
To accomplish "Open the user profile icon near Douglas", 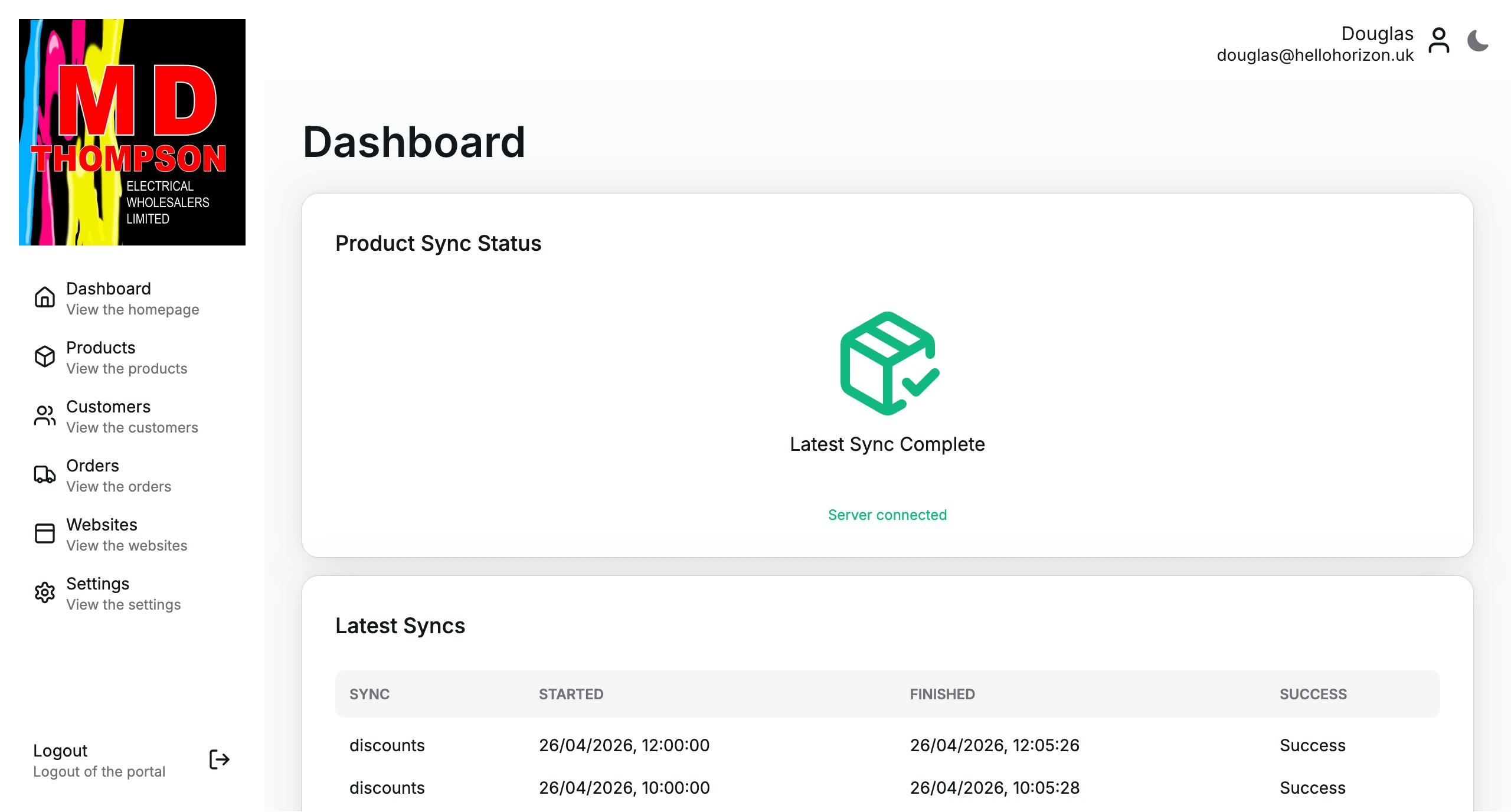I will (1439, 40).
